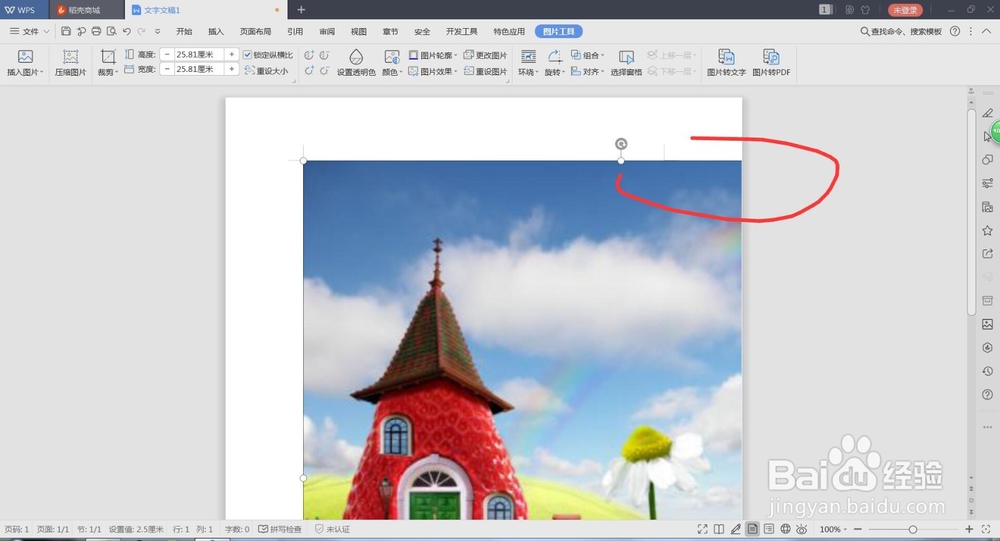Expand the Picture Effects (图片效果) dropdown

(455, 71)
